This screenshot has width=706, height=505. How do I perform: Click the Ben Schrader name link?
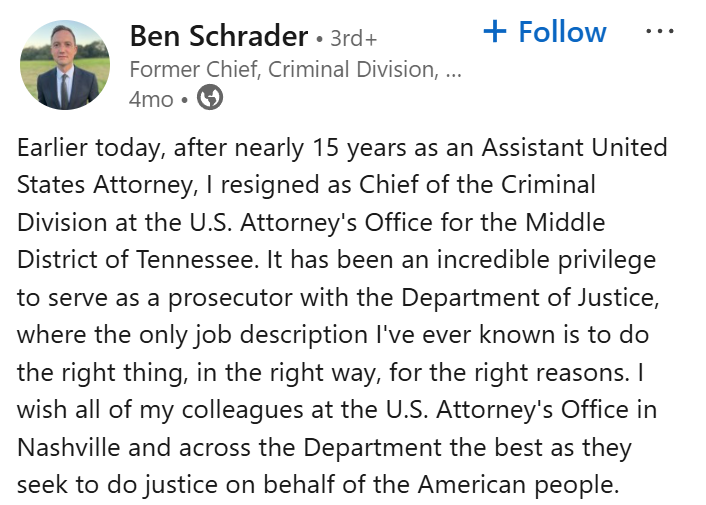pos(218,37)
